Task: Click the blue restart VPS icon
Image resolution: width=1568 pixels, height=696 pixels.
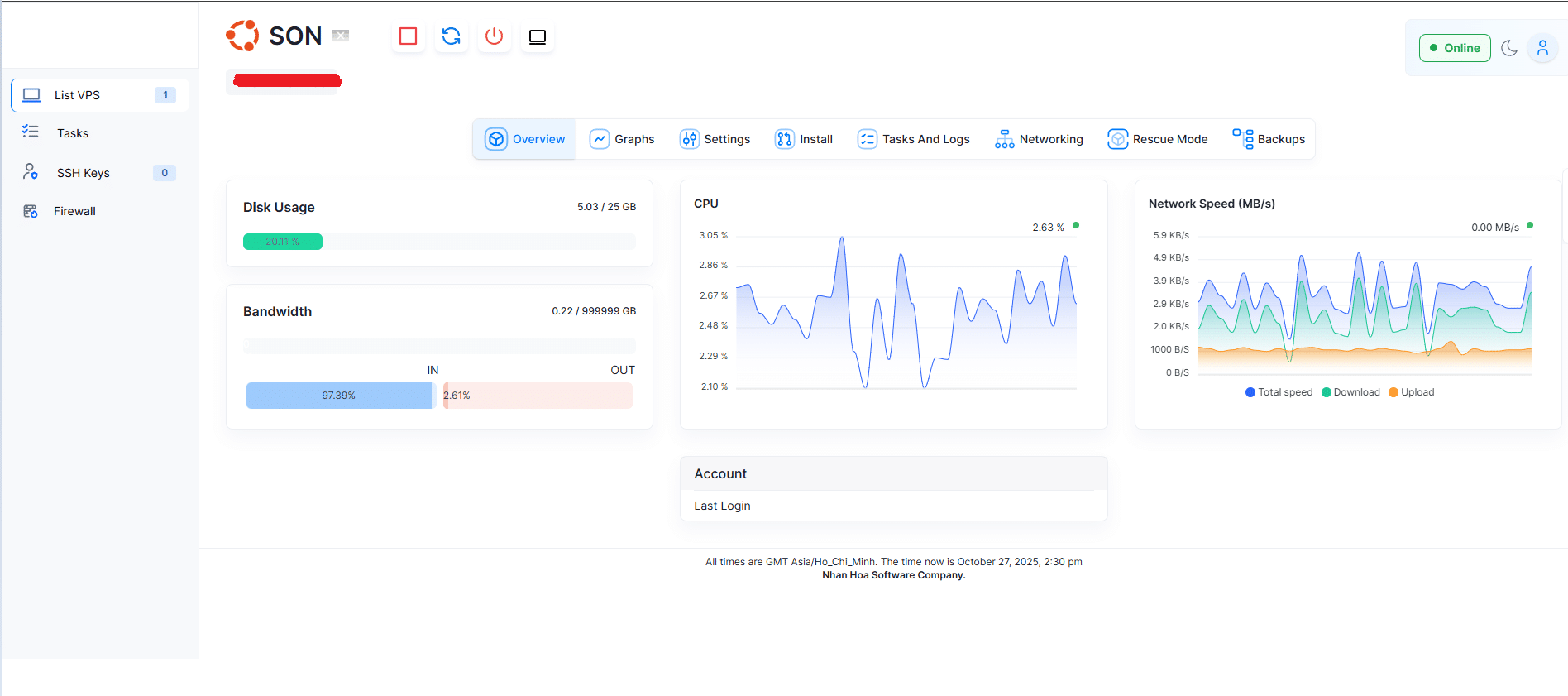Action: [x=451, y=36]
